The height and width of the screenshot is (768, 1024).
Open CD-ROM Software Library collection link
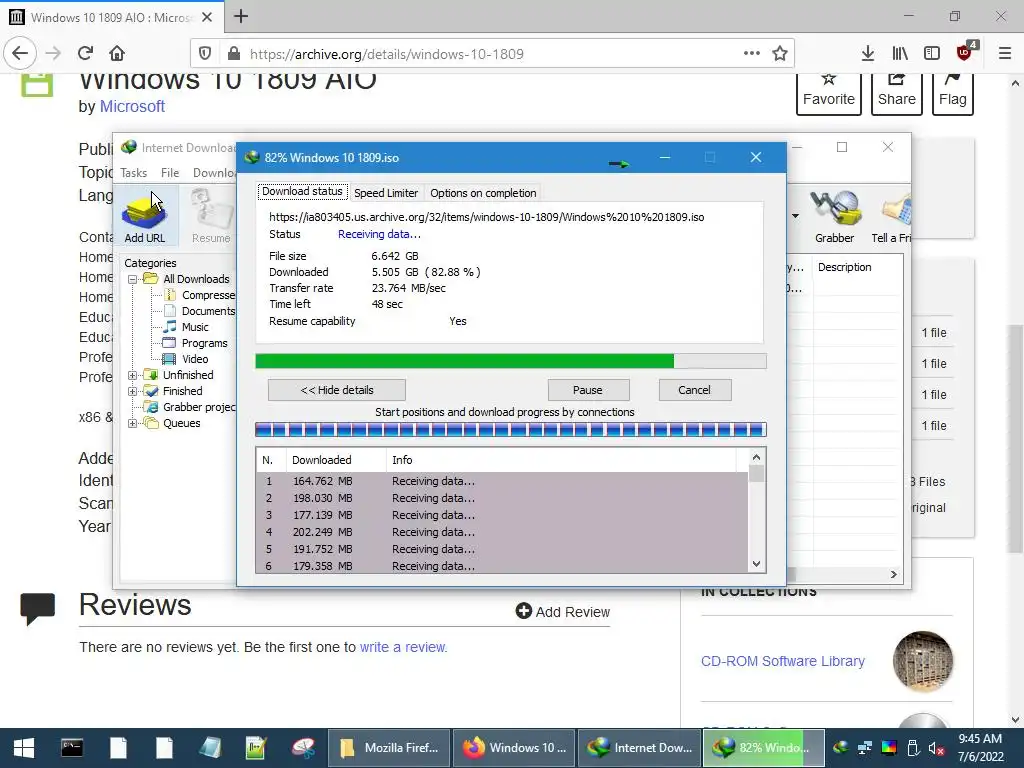click(782, 661)
